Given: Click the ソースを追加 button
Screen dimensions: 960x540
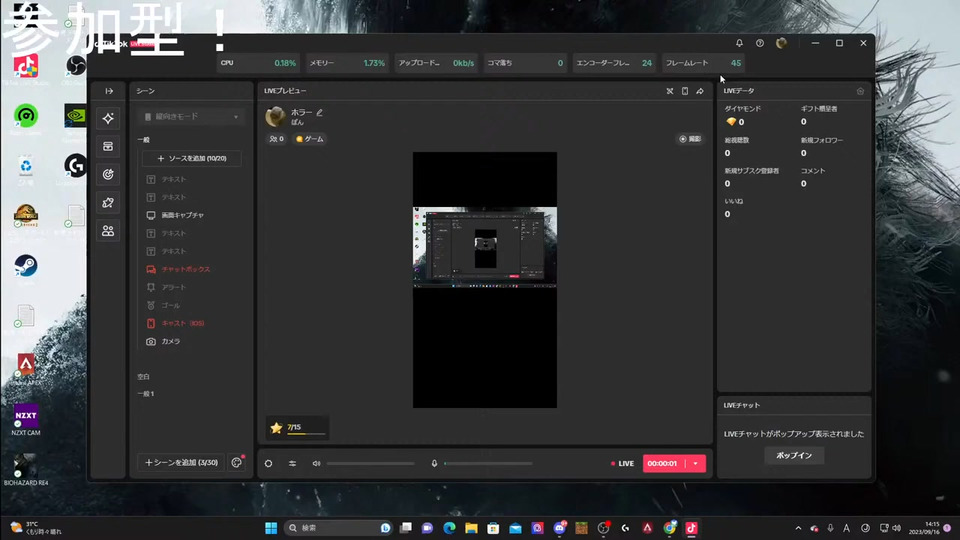Looking at the screenshot, I should 191,158.
